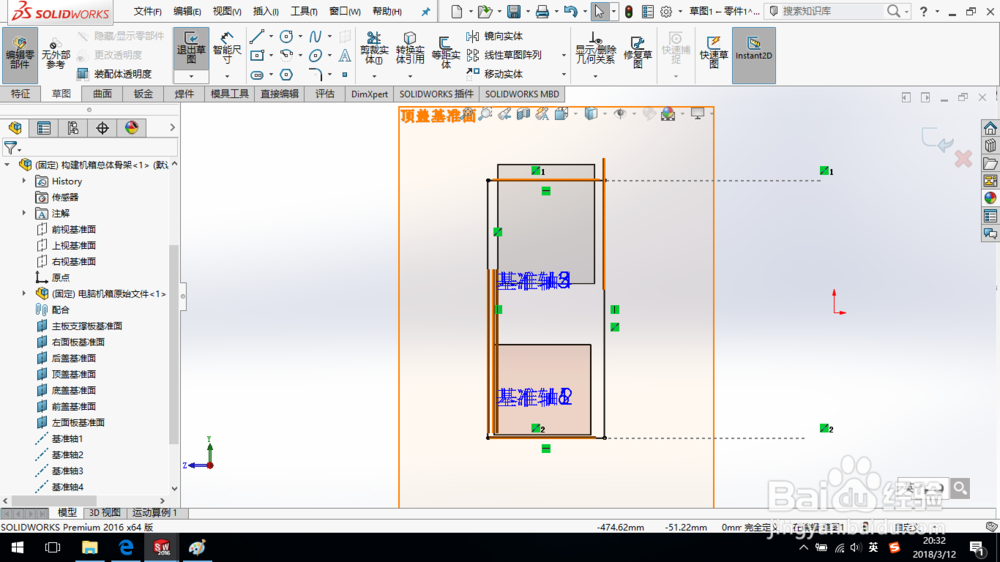Open the Options gear icon
Viewport: 1000px width, 562px height.
[x=666, y=11]
